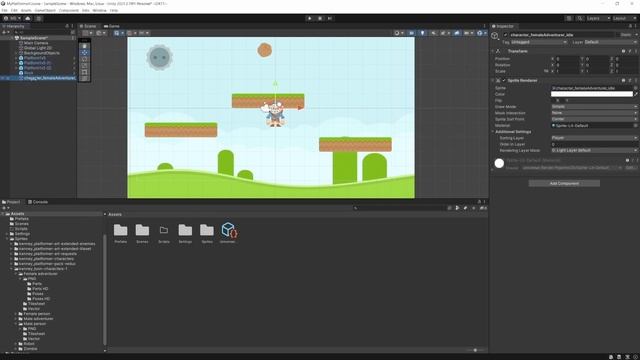Open the Console tab
Screen dimensions: 640x360
(x=38, y=202)
